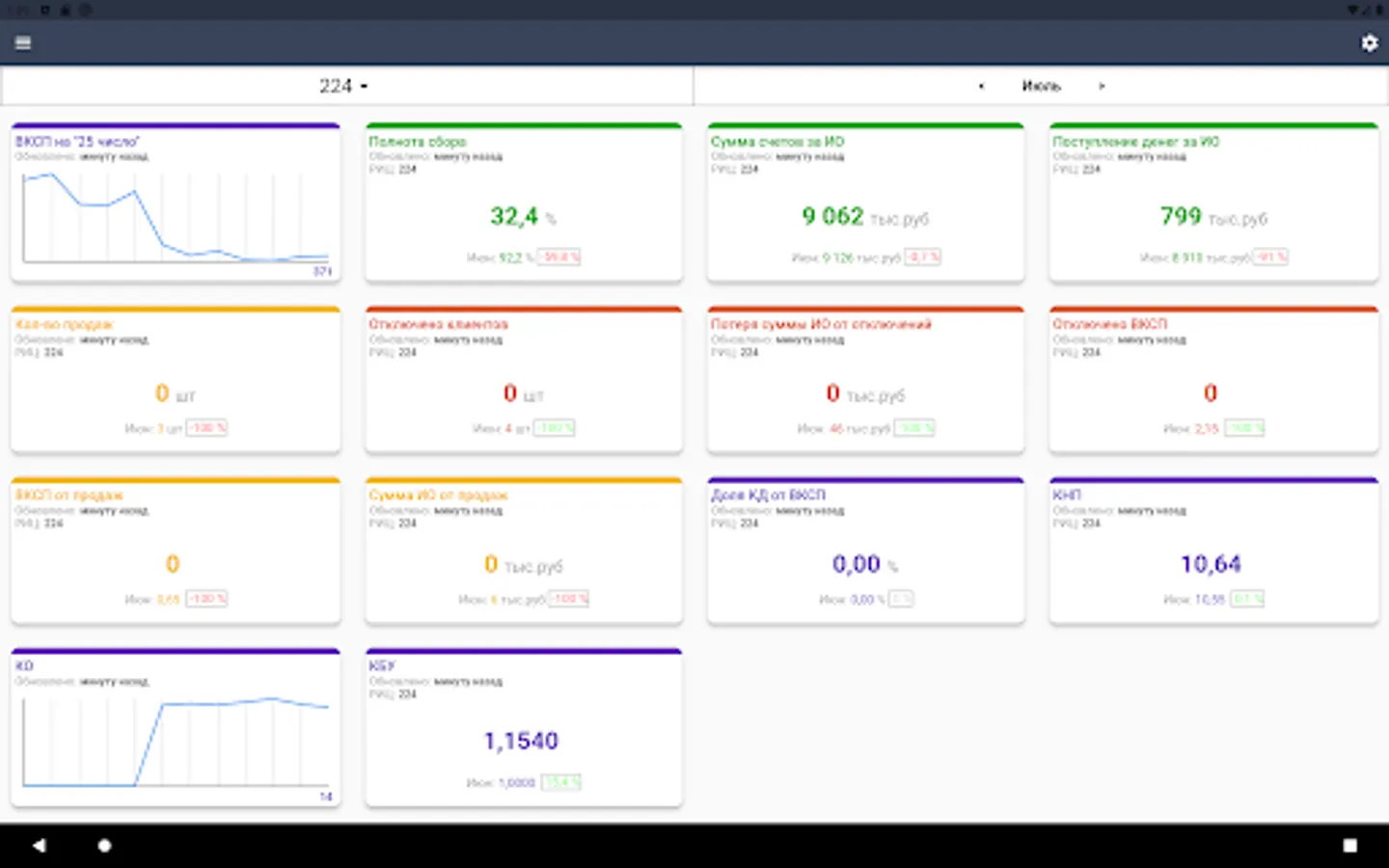This screenshot has width=1389, height=868.
Task: Open the hamburger navigation menu
Action: click(x=23, y=42)
